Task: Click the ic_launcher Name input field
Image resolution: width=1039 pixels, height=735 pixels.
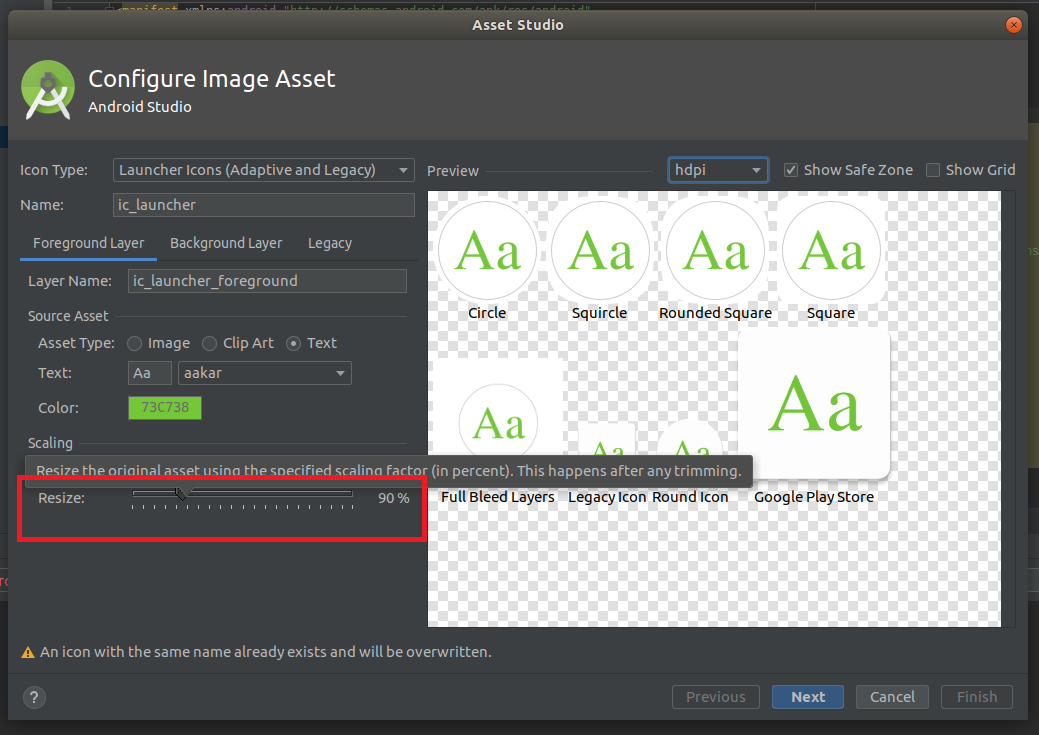Action: point(263,204)
